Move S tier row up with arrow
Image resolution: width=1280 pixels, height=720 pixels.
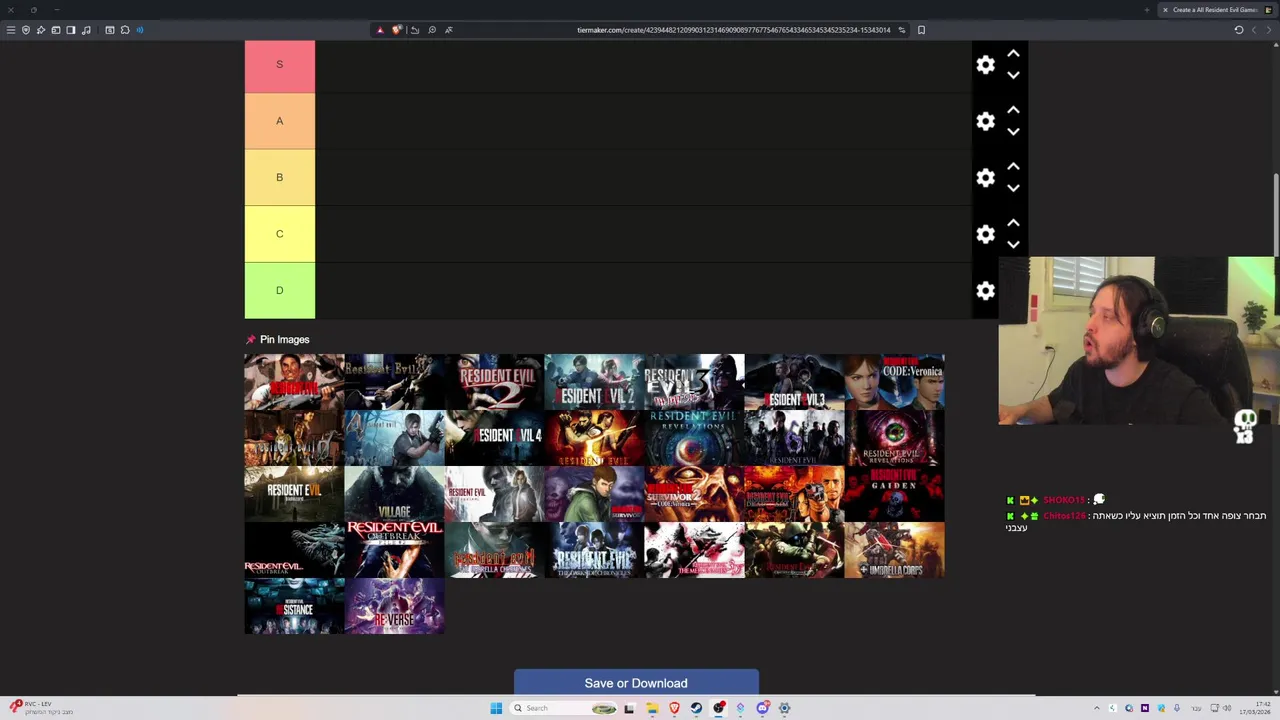[x=1013, y=53]
